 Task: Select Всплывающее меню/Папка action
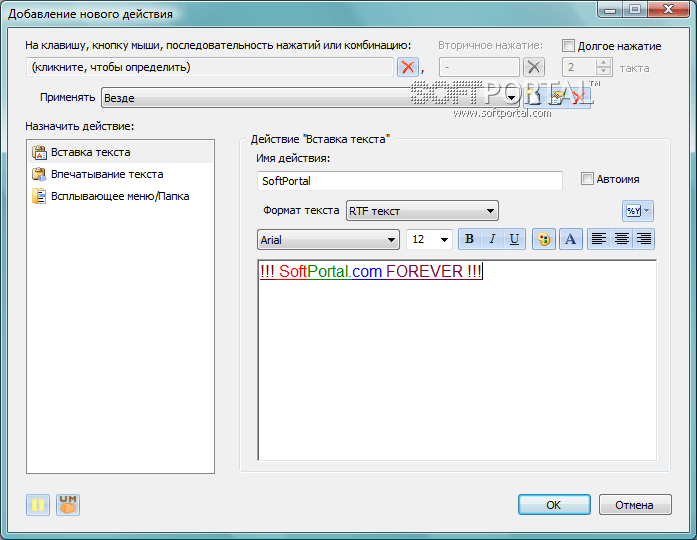(120, 196)
